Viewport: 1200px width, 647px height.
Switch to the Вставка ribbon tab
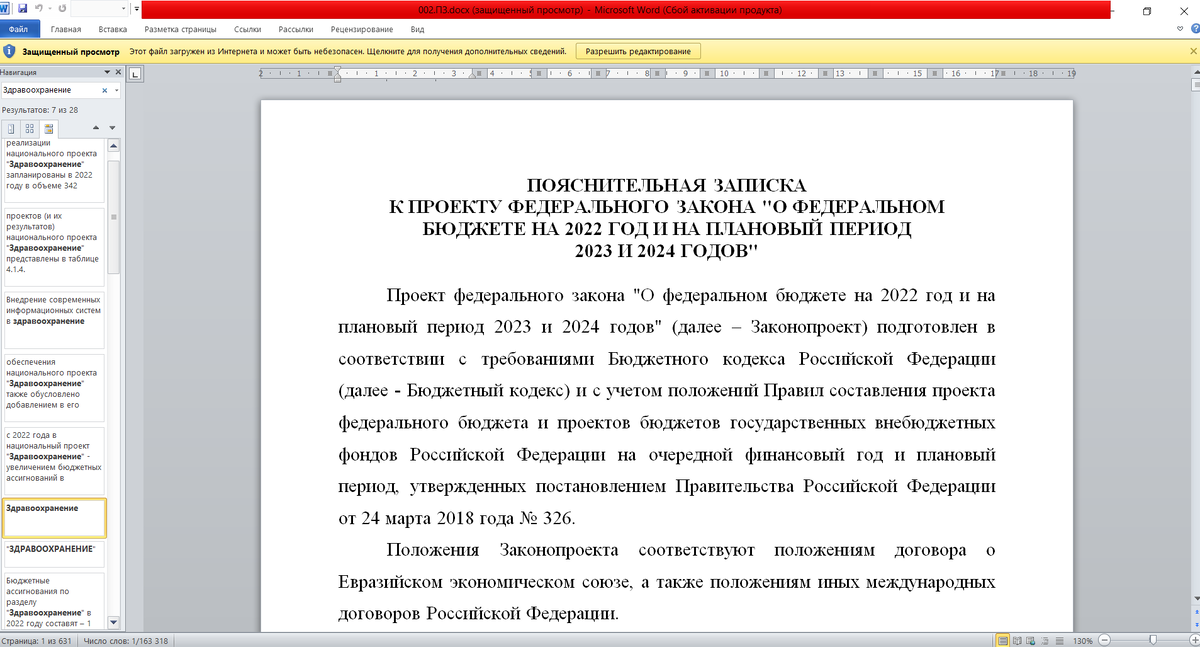113,30
